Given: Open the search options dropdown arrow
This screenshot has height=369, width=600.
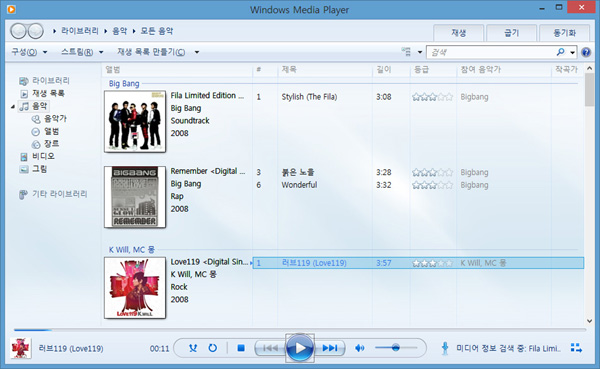Looking at the screenshot, I should pyautogui.click(x=572, y=52).
